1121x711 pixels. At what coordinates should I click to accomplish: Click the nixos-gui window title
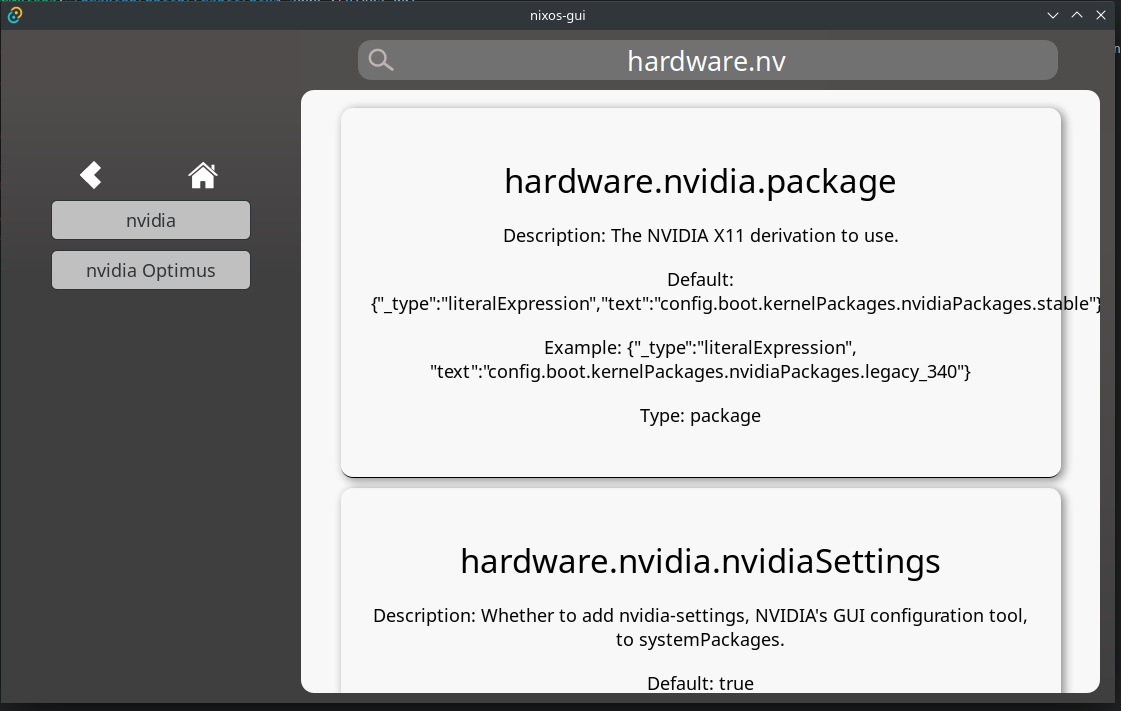click(x=558, y=15)
